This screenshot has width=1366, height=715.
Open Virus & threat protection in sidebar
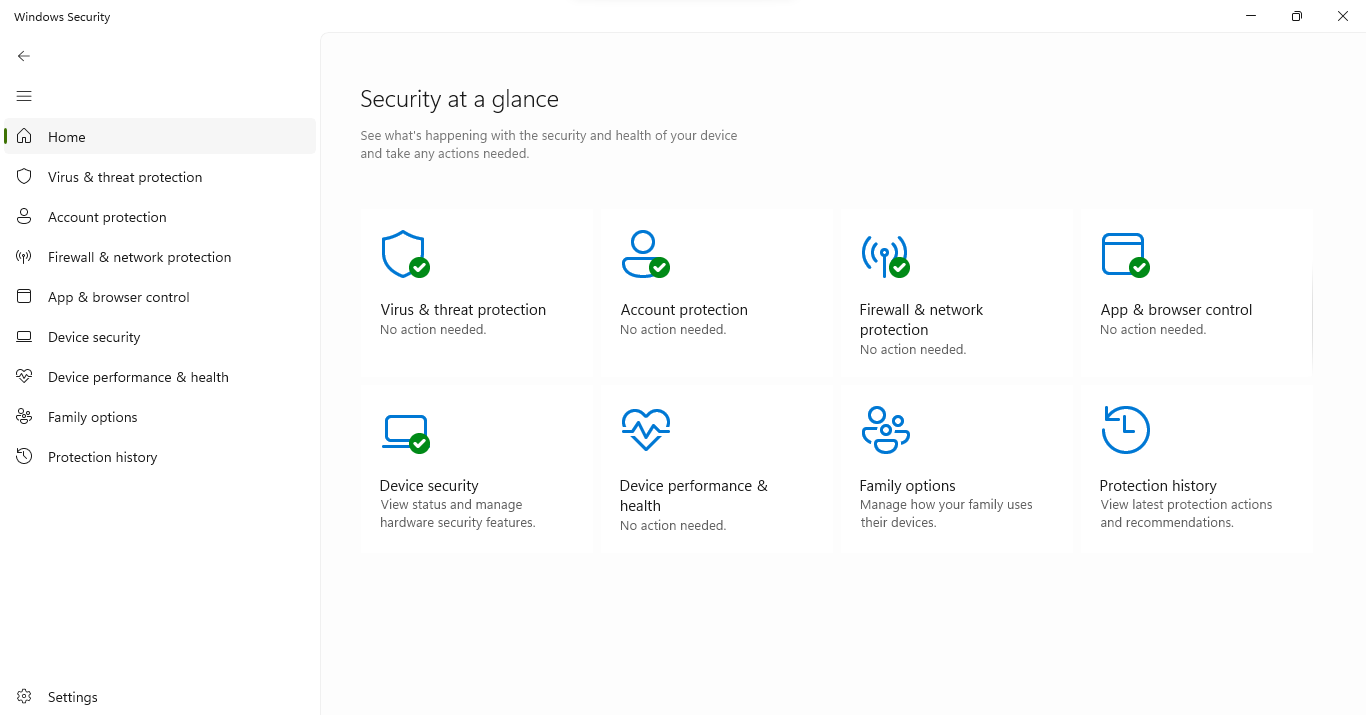(x=125, y=177)
